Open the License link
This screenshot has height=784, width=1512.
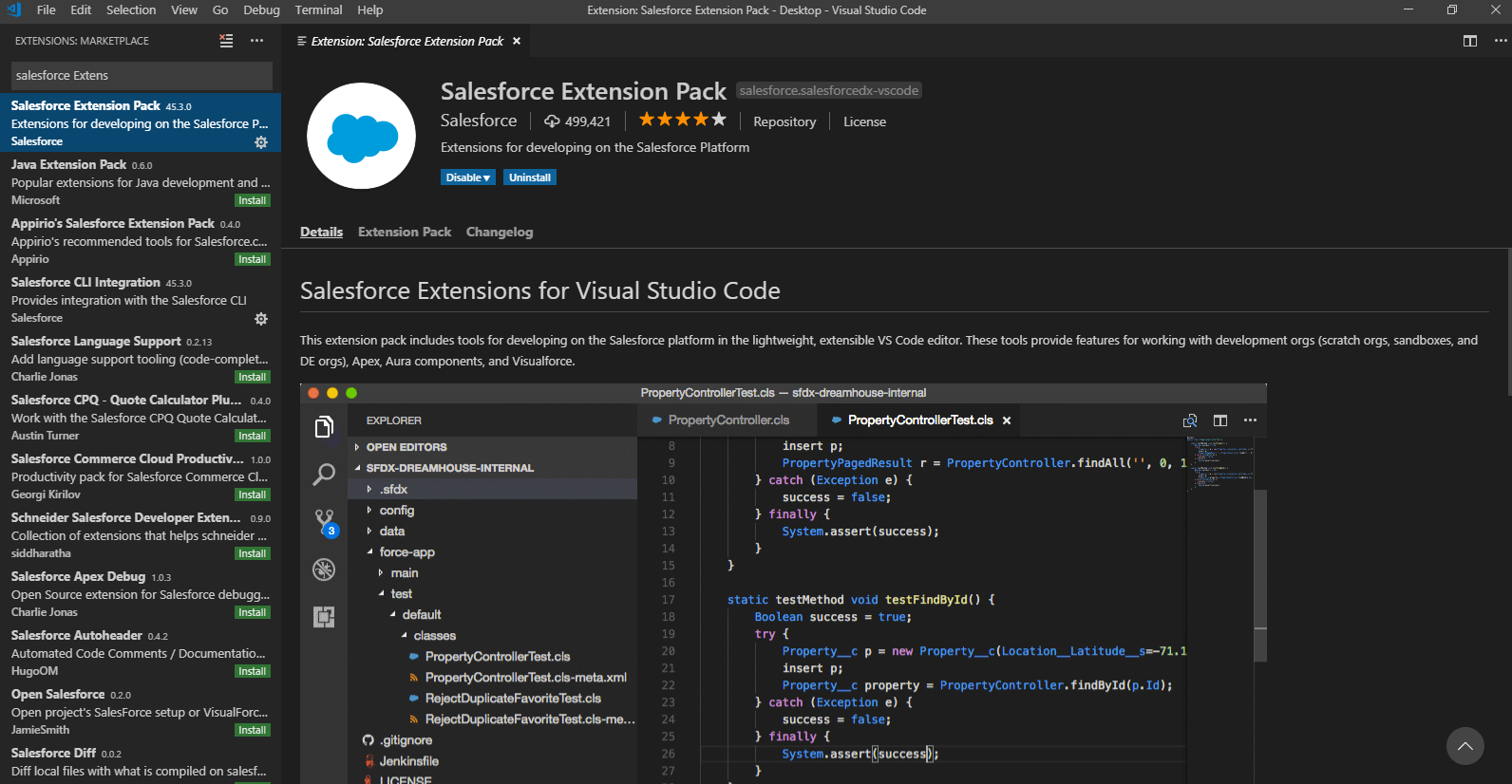coord(864,121)
